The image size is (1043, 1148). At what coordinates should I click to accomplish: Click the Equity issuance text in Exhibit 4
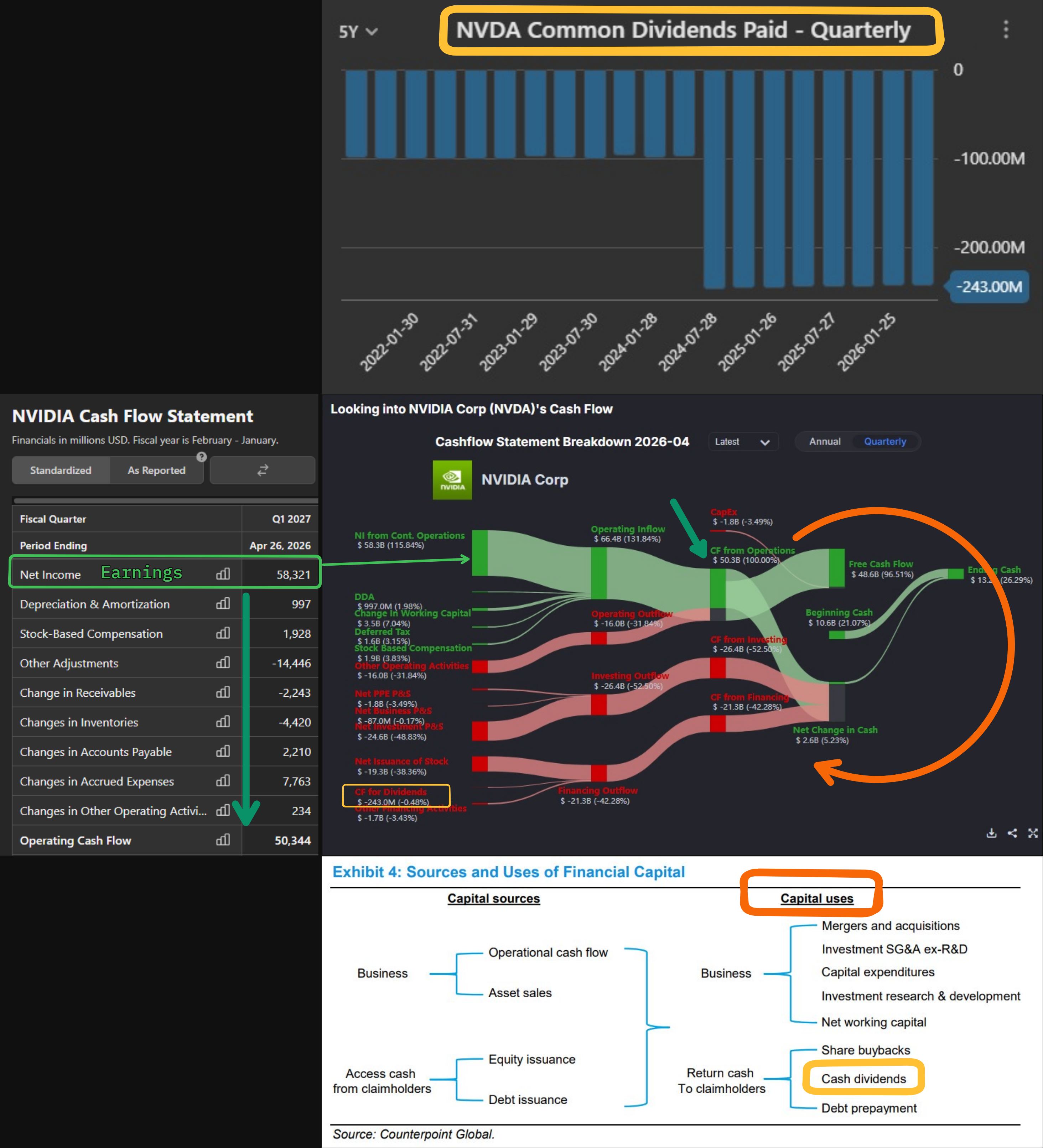click(531, 1059)
